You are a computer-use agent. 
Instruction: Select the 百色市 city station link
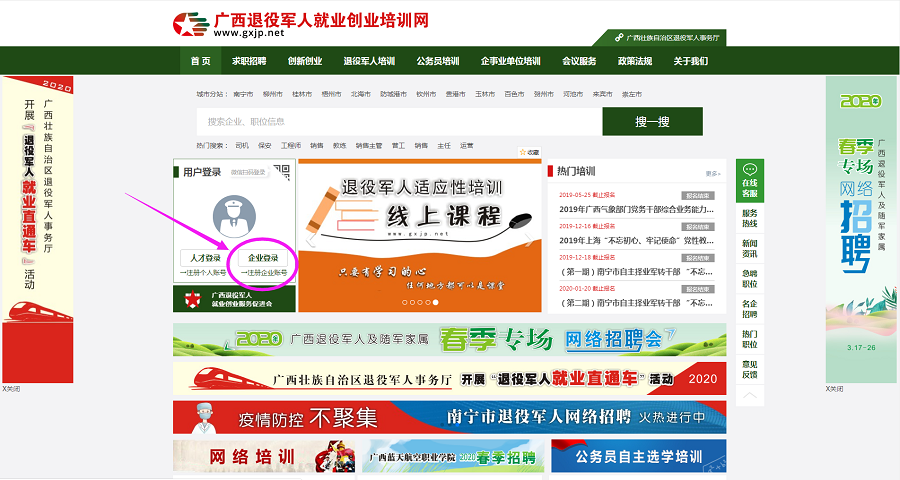click(514, 94)
